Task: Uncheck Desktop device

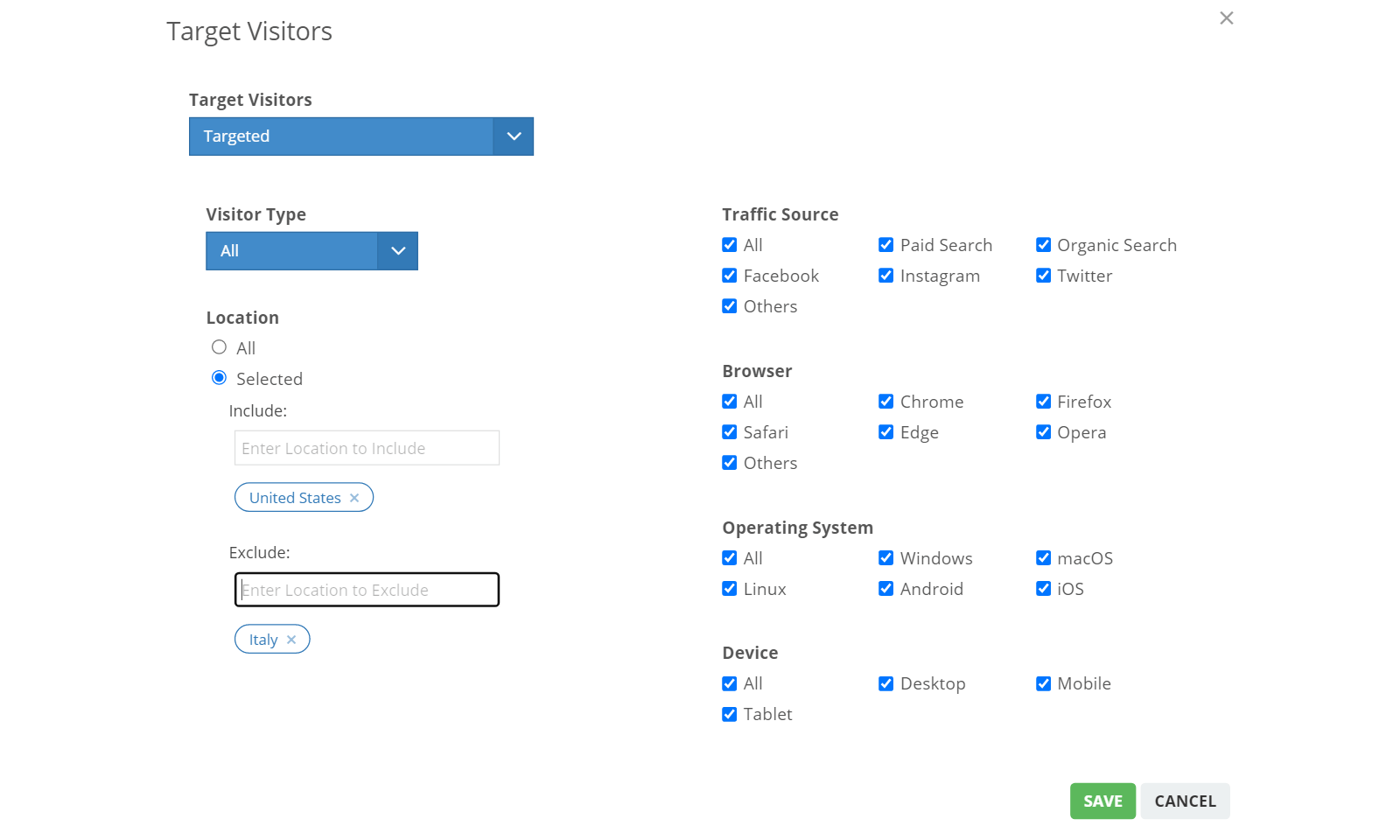Action: 885,683
